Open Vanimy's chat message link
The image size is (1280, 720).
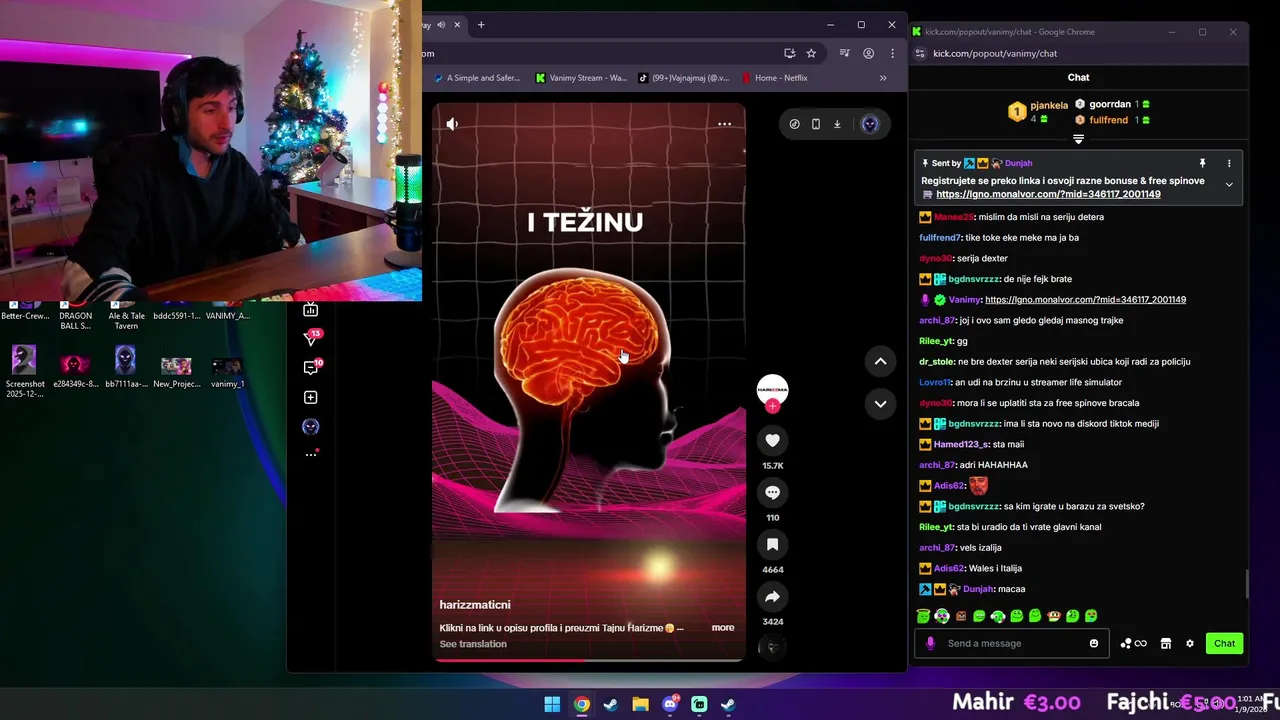[x=1085, y=300]
